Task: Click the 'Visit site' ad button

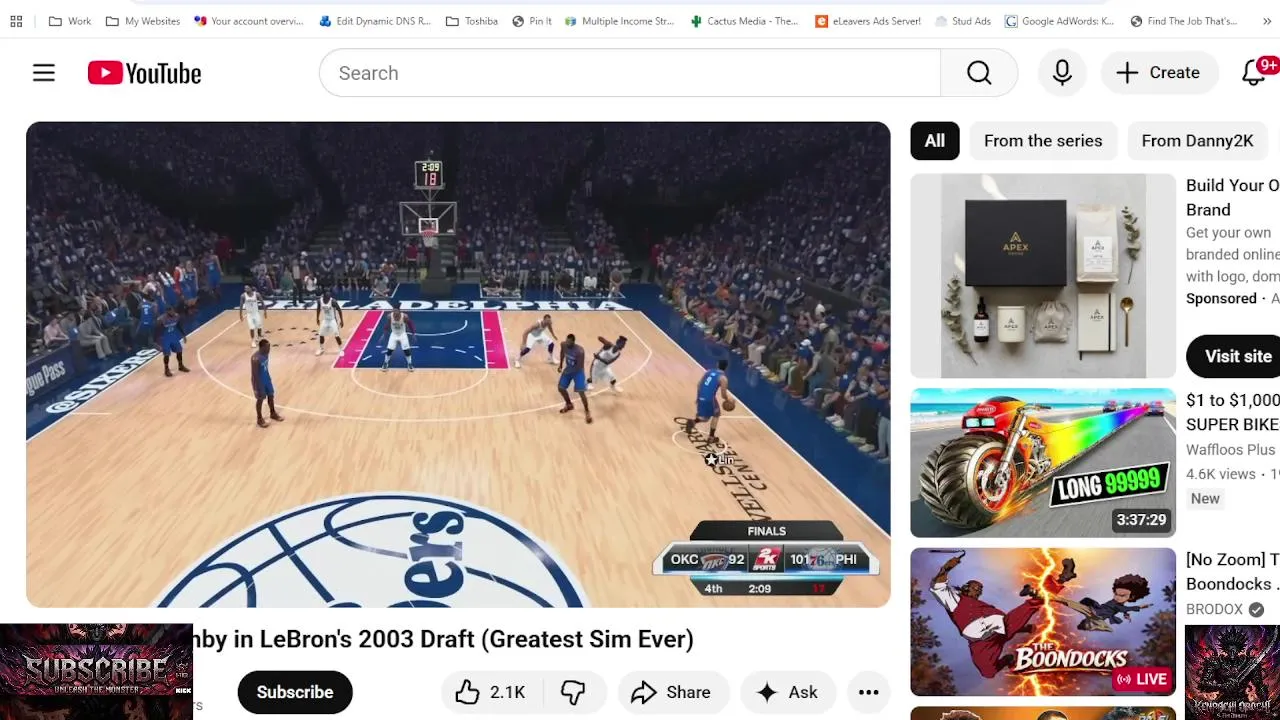Action: (1234, 356)
